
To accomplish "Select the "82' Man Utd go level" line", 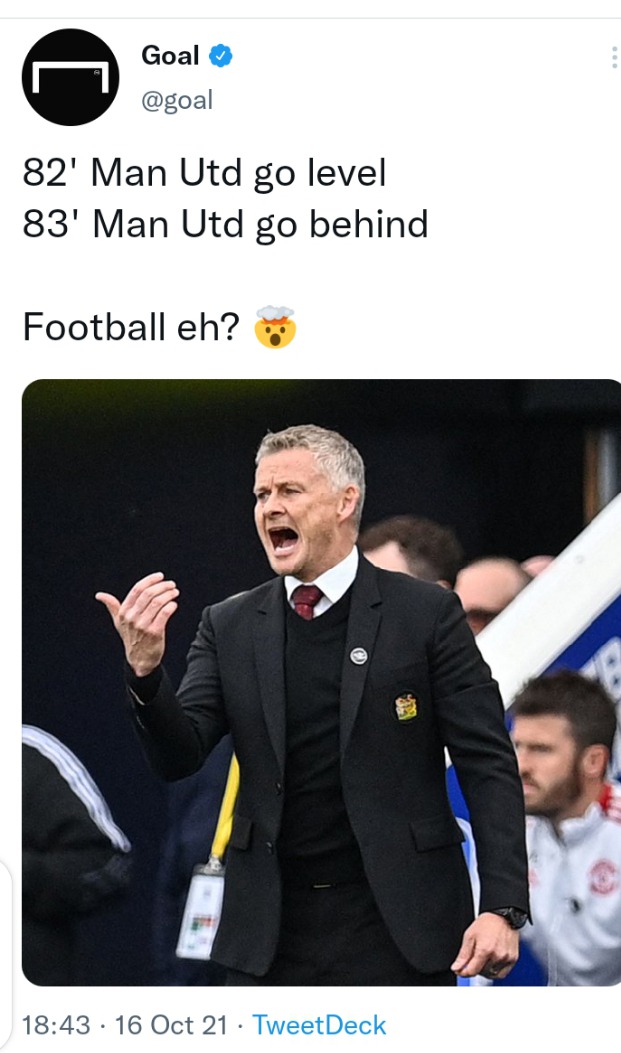I will [204, 173].
